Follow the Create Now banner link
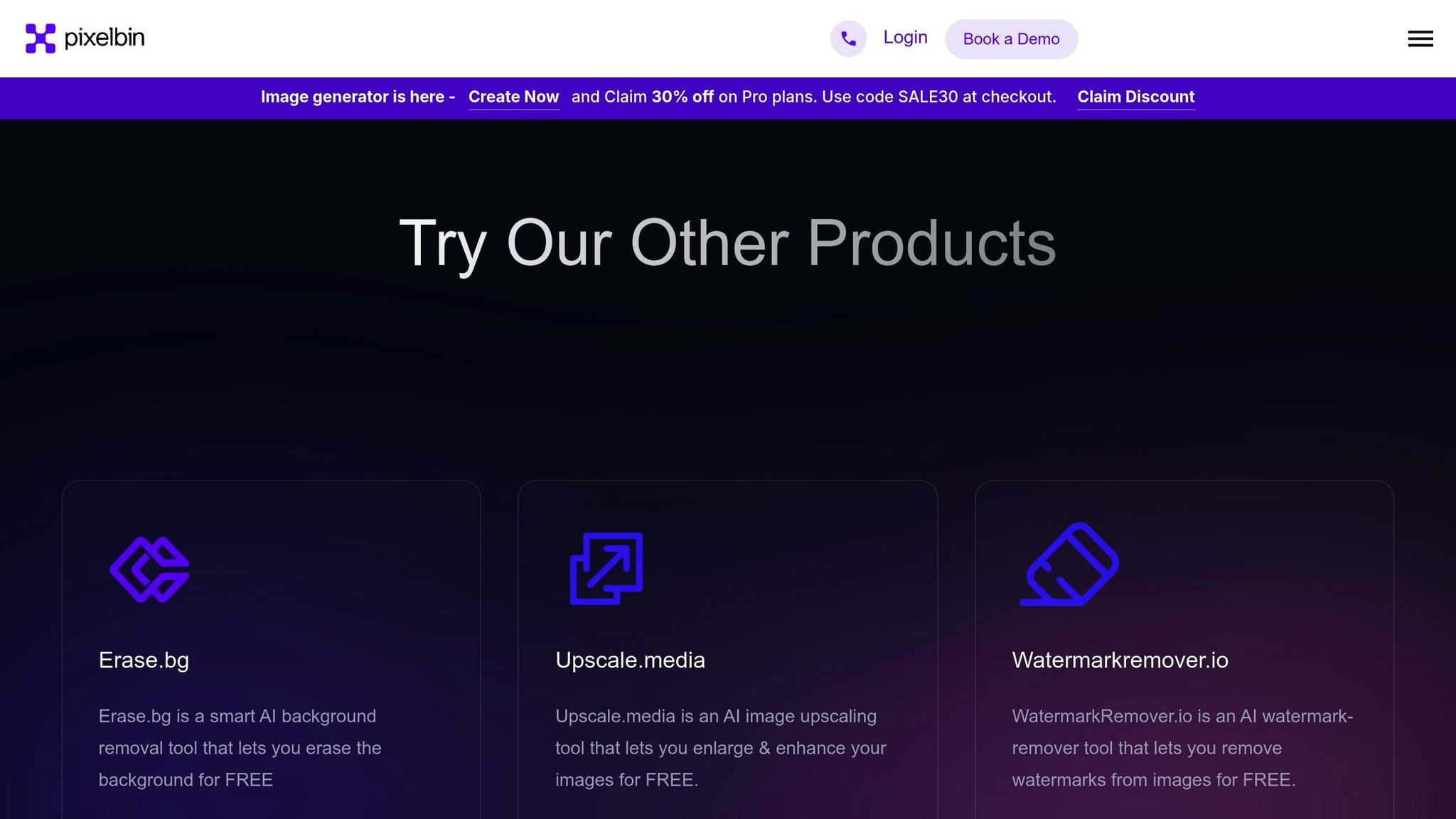 513,97
